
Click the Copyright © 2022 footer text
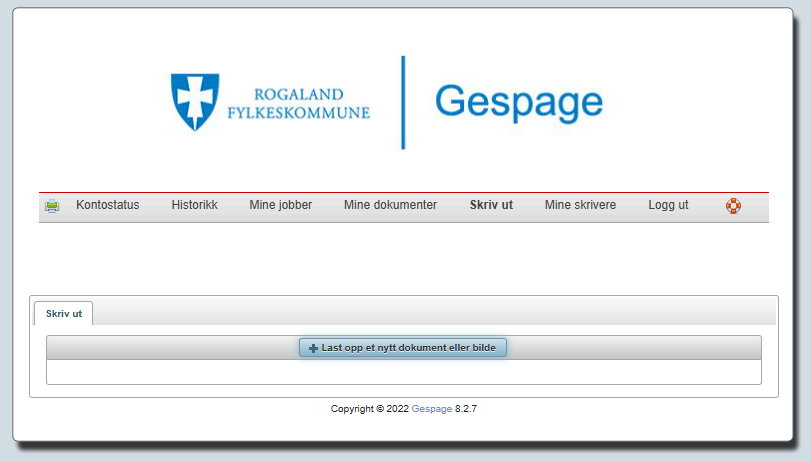coord(370,409)
